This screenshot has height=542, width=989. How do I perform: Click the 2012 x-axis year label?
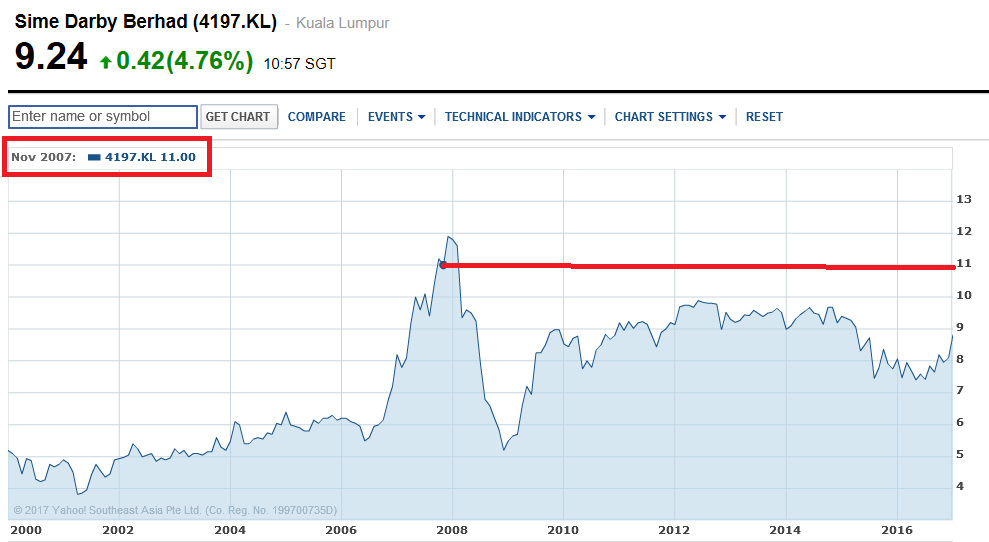coord(674,530)
